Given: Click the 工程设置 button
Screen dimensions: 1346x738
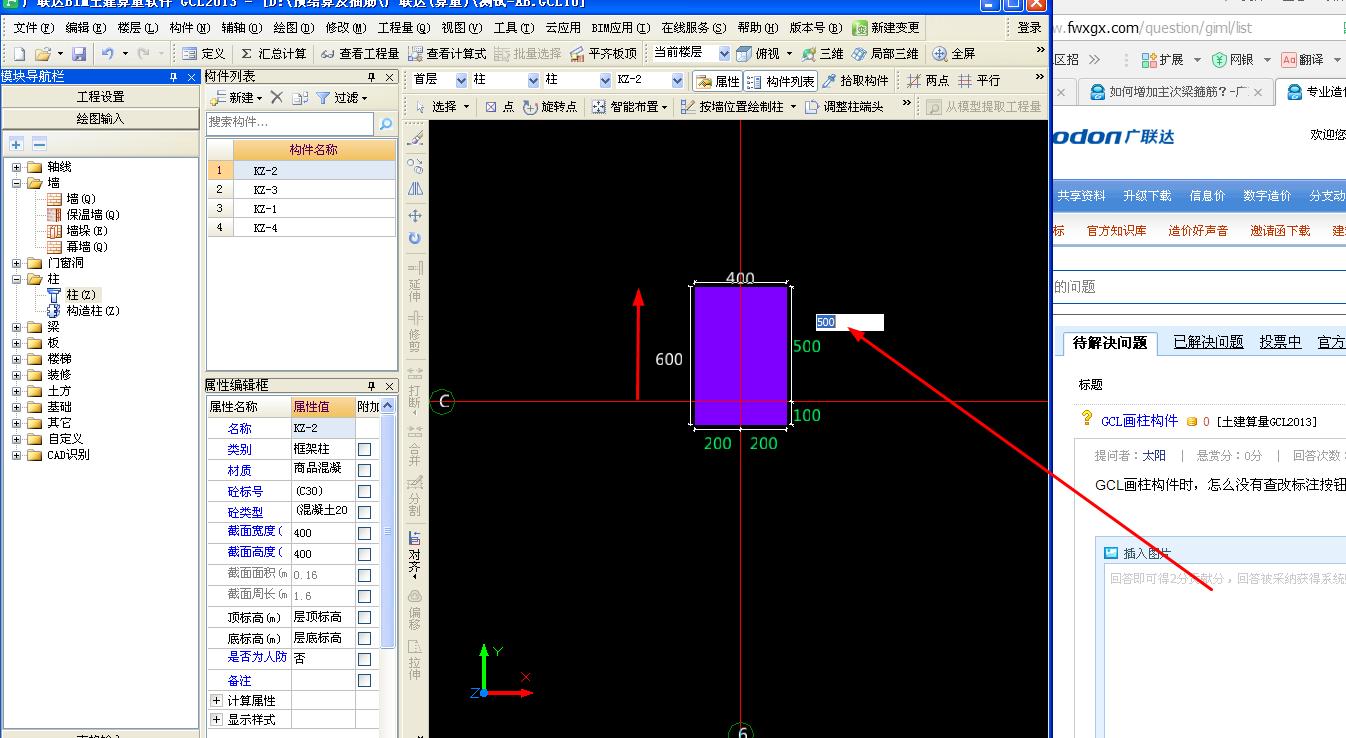Looking at the screenshot, I should point(101,97).
